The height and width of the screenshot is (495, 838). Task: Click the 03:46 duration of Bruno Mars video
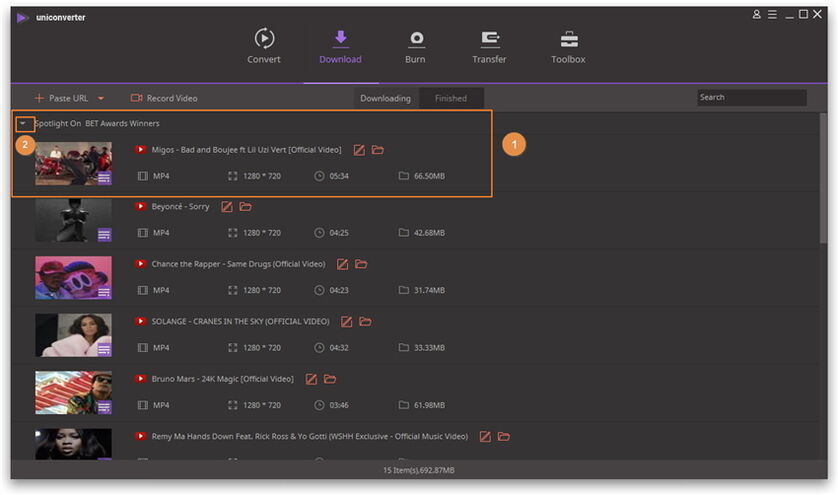pos(339,405)
